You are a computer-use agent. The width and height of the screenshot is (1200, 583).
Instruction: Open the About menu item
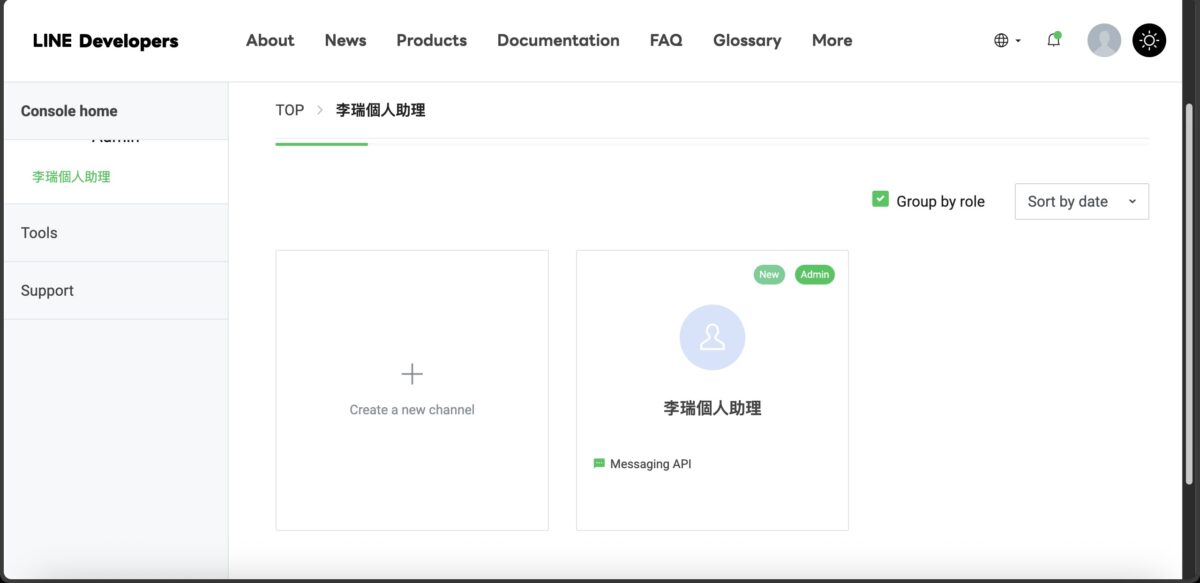pos(270,41)
